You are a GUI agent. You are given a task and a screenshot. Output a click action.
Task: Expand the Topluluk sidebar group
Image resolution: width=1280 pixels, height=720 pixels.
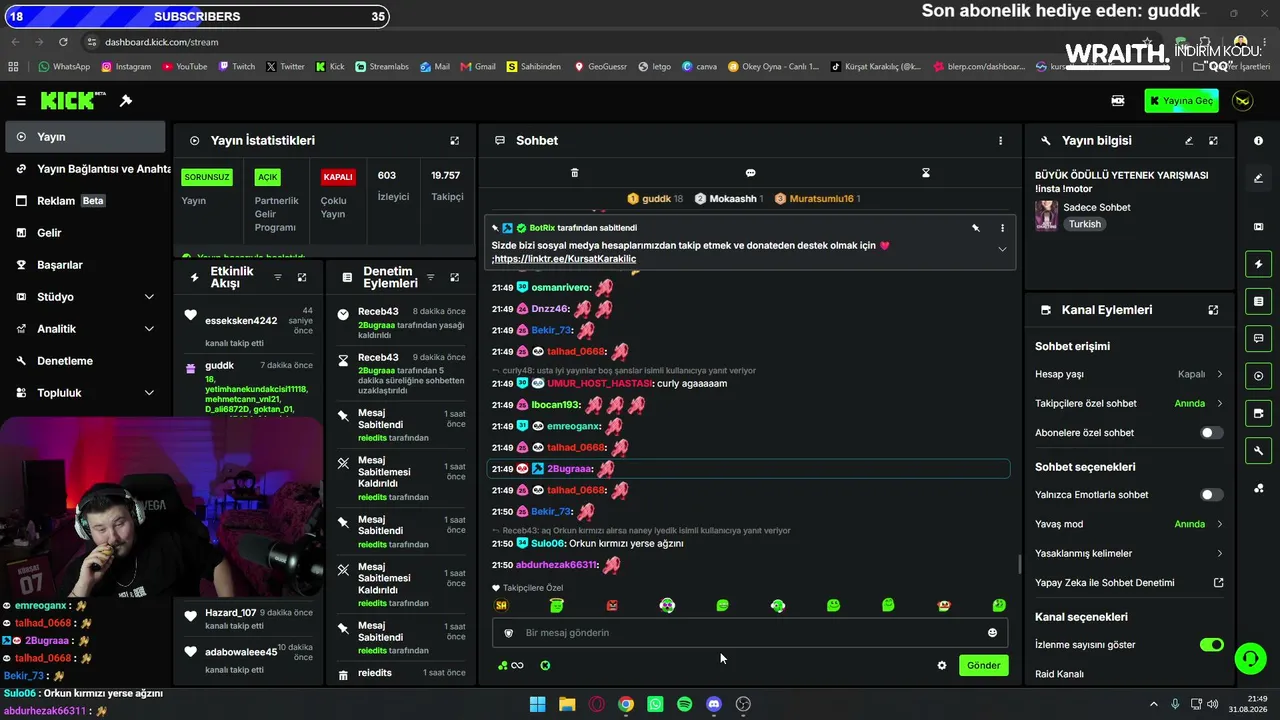[x=85, y=393]
